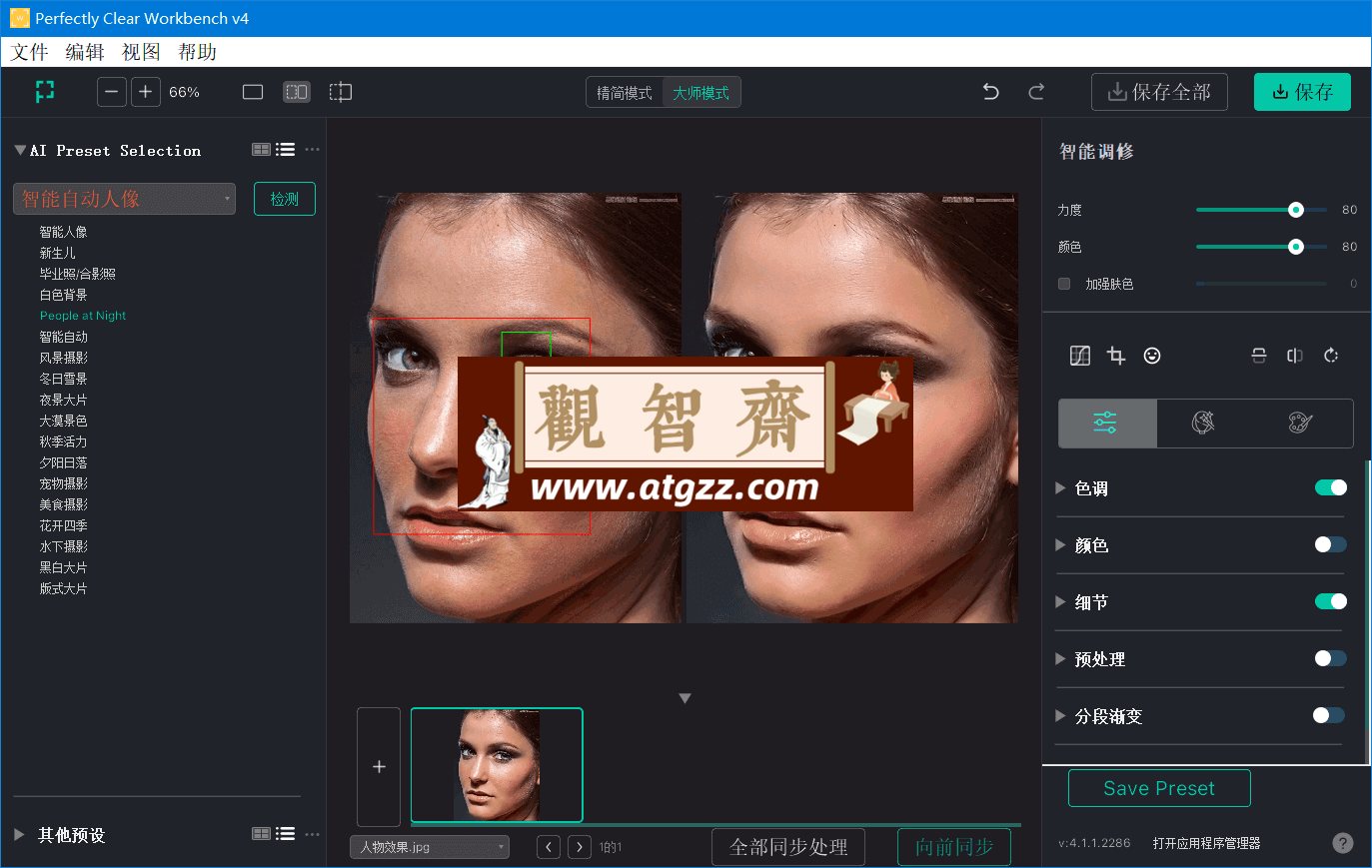Undo the last adjustment

tap(991, 92)
